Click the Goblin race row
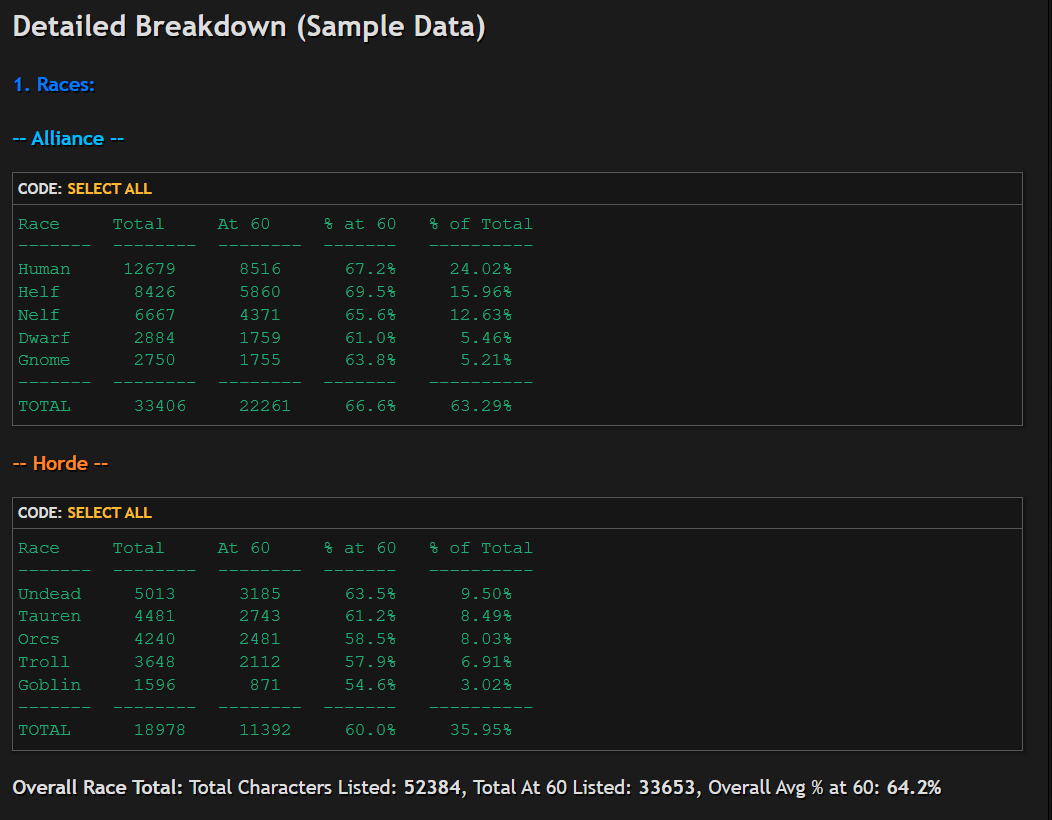The image size is (1052, 820). pyautogui.click(x=265, y=685)
